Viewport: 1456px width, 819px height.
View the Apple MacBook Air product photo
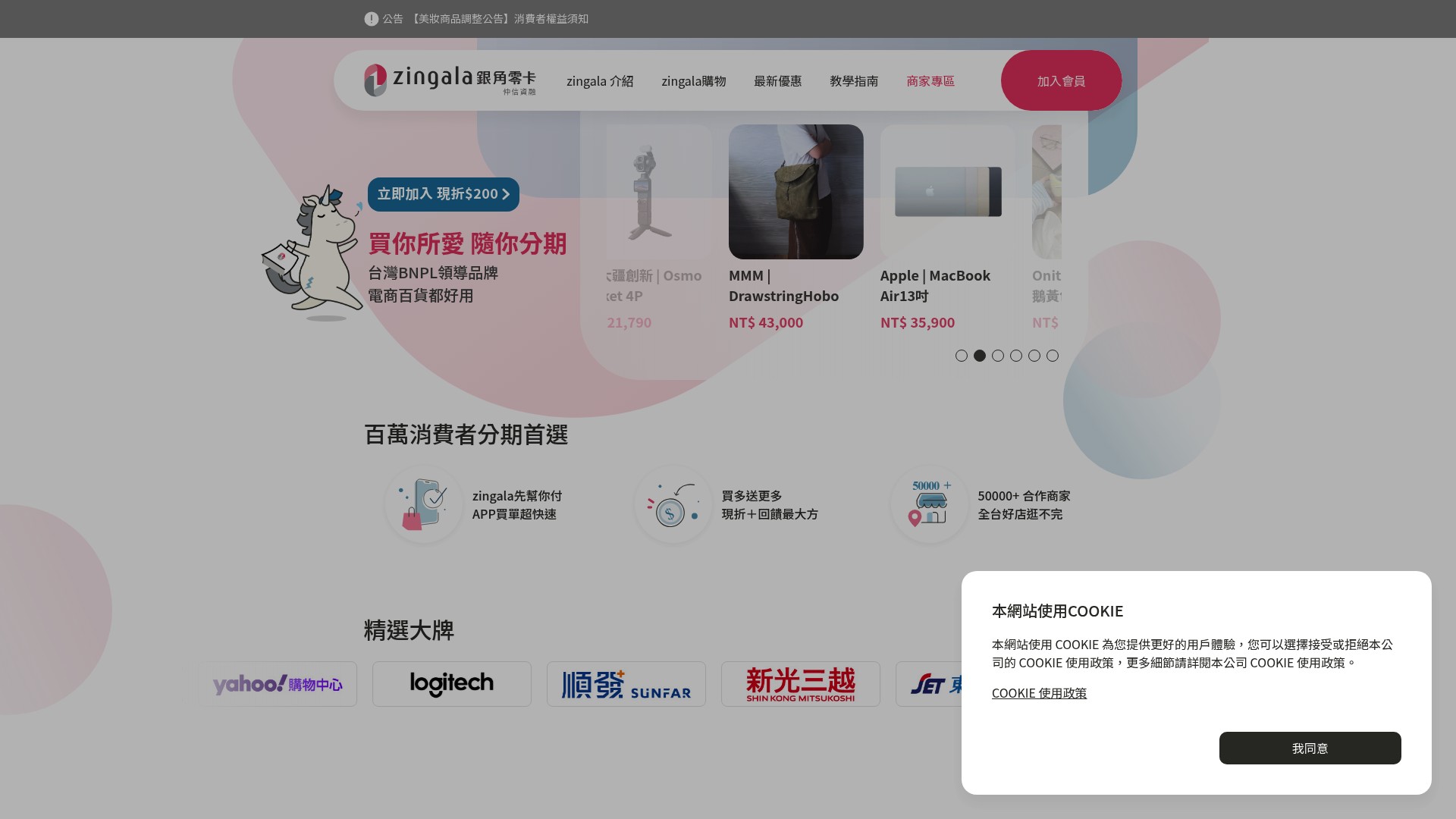coord(948,192)
